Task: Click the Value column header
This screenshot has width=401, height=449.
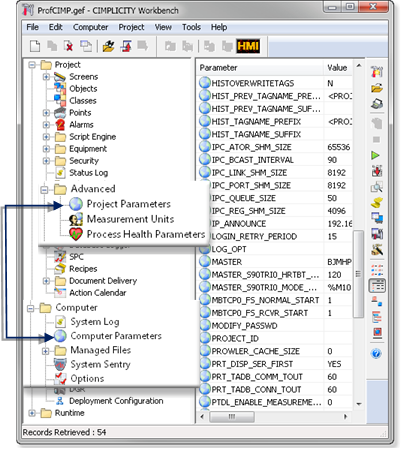Action: tap(338, 68)
